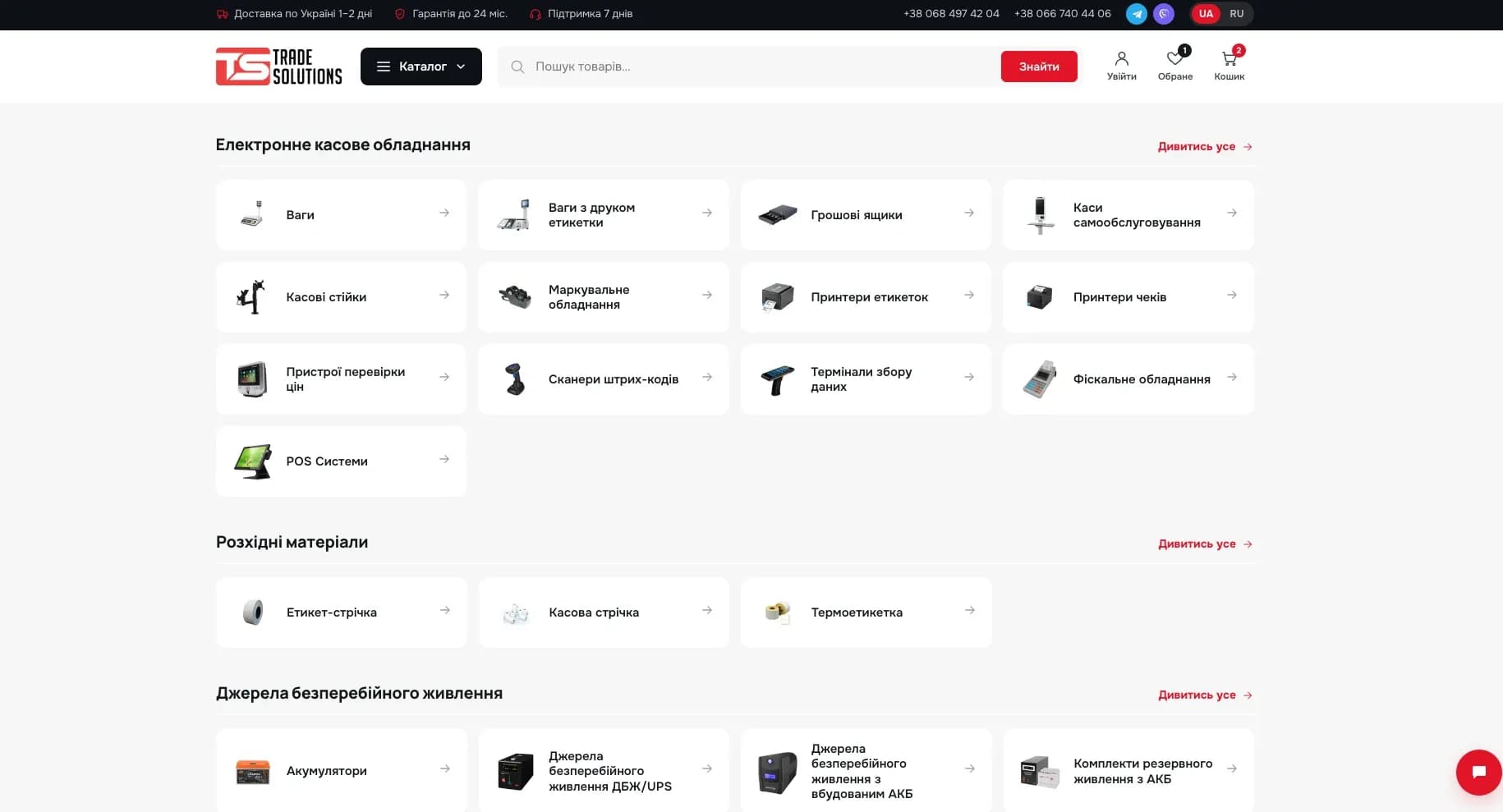The height and width of the screenshot is (812, 1503).
Task: Click Гарантія до 24 міс. text
Action: pyautogui.click(x=460, y=14)
